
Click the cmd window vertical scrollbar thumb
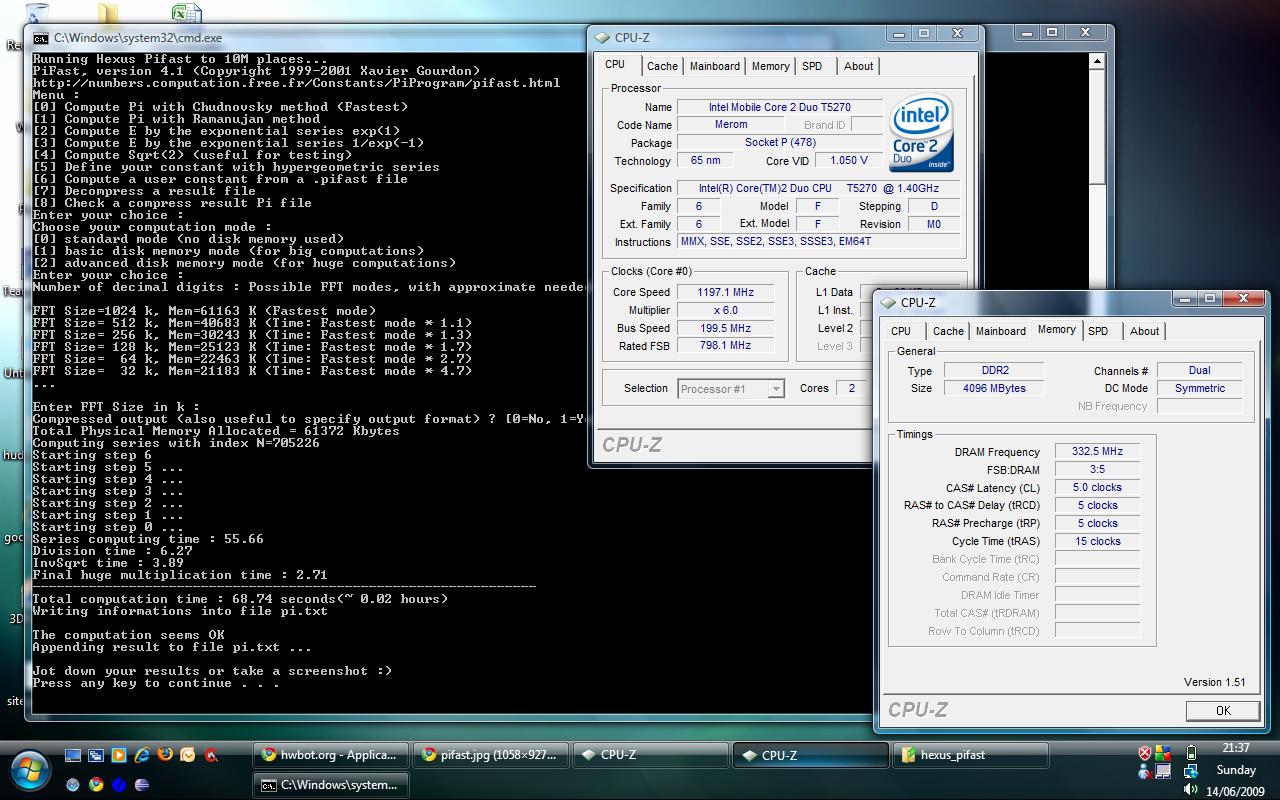(1097, 127)
